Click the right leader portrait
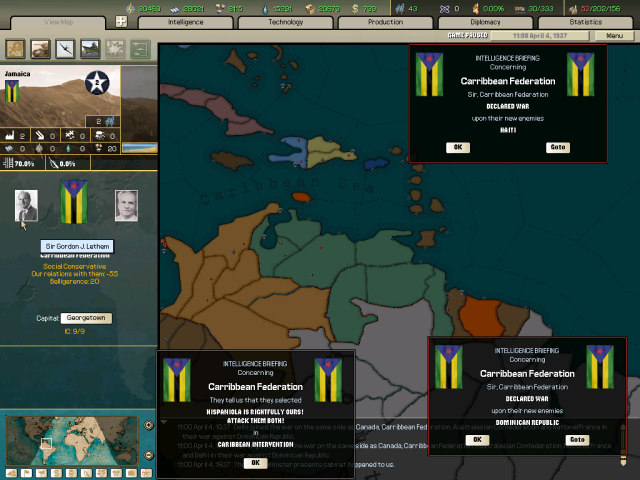 126,206
